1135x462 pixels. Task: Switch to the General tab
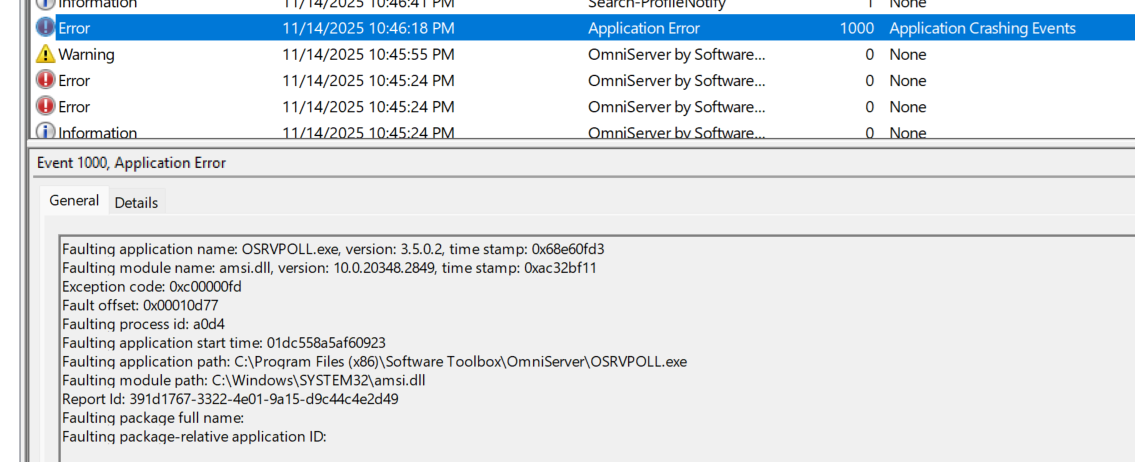[74, 201]
